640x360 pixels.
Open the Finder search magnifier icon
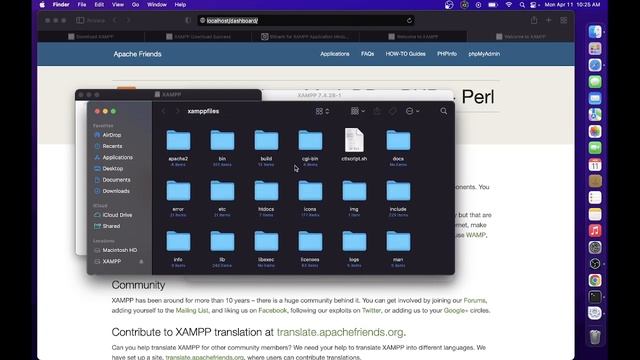click(x=444, y=111)
